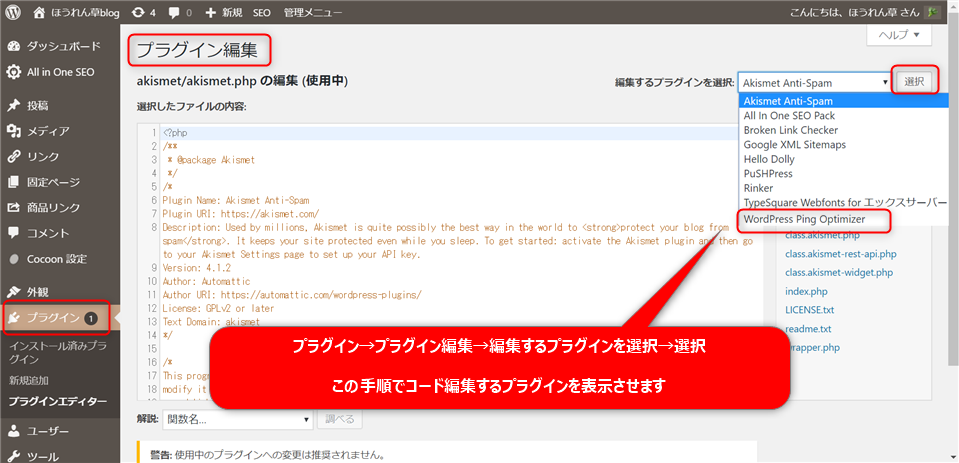Click the リンク chain icon
959x463 pixels.
coord(14,156)
